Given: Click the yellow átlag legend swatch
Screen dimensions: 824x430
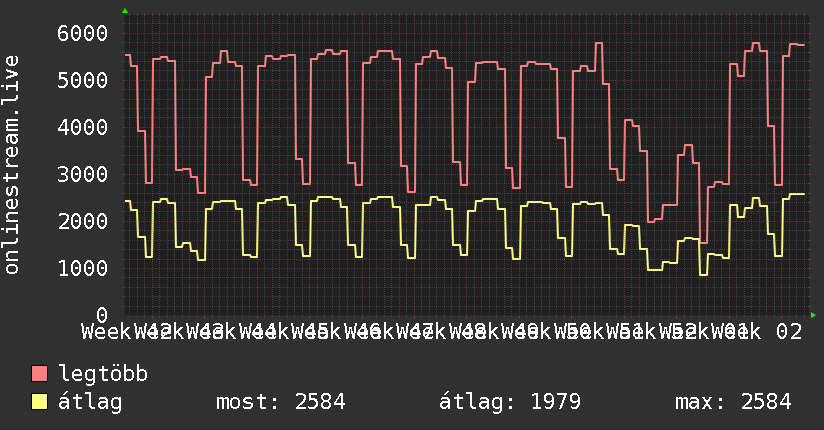Looking at the screenshot, I should (x=39, y=402).
